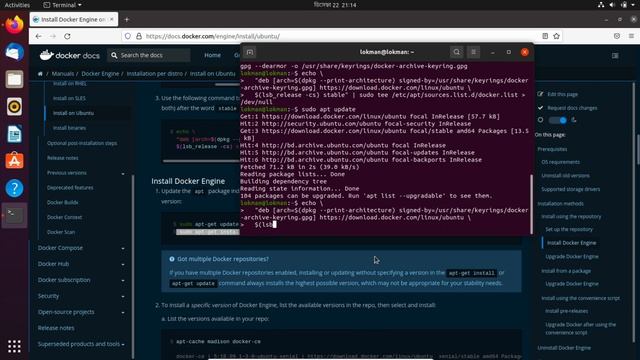Open Deprecated features sidebar link
640x360 pixels.
pos(70,188)
